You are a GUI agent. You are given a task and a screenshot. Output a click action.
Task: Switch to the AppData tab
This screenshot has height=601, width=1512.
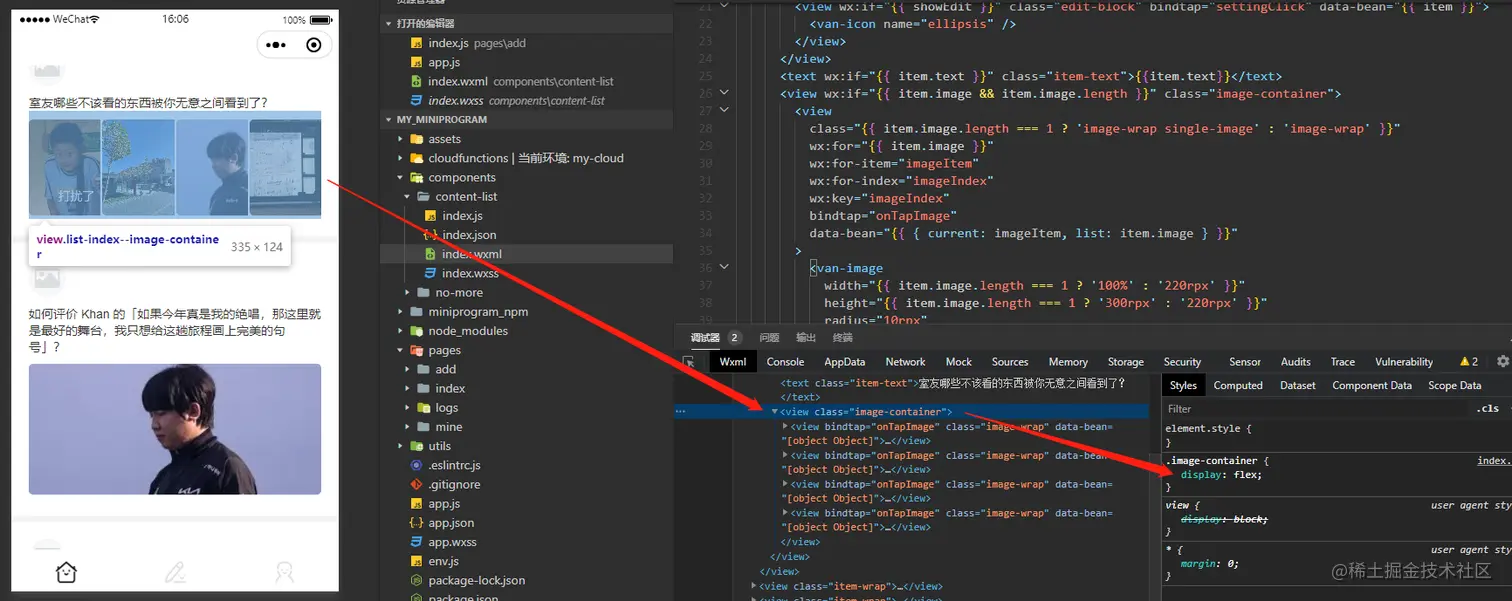tap(844, 362)
